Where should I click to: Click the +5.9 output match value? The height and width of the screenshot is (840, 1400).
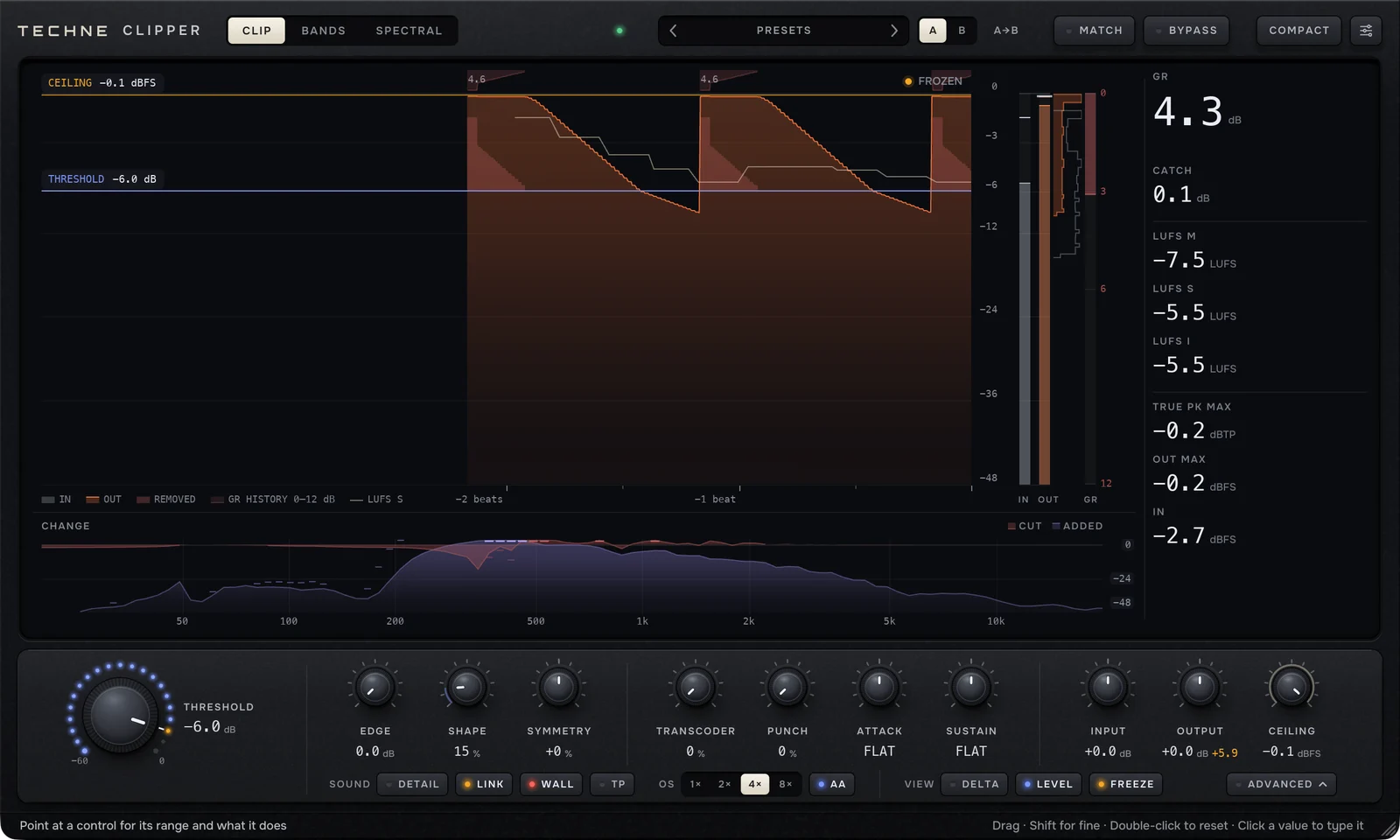[1225, 752]
